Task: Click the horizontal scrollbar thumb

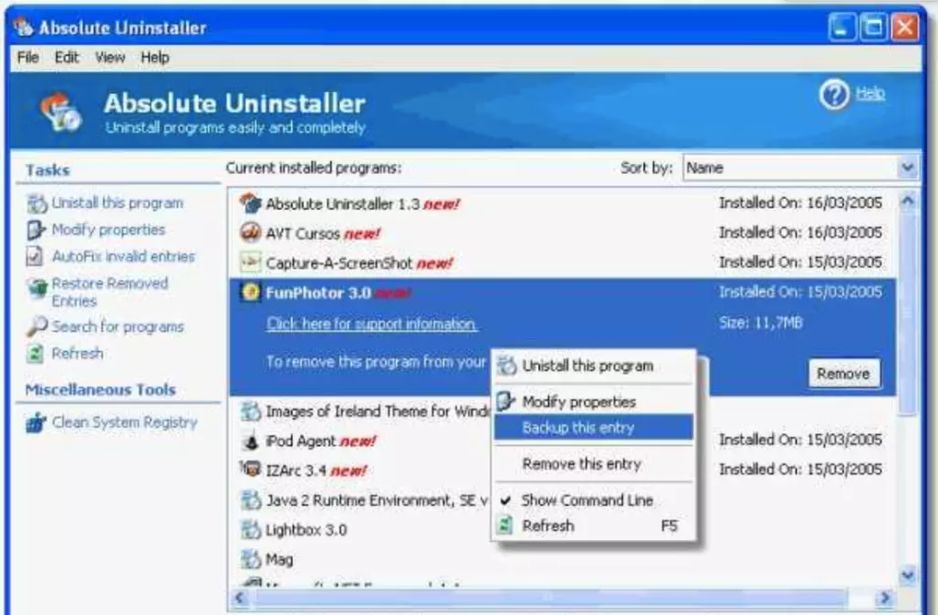Action: point(549,597)
